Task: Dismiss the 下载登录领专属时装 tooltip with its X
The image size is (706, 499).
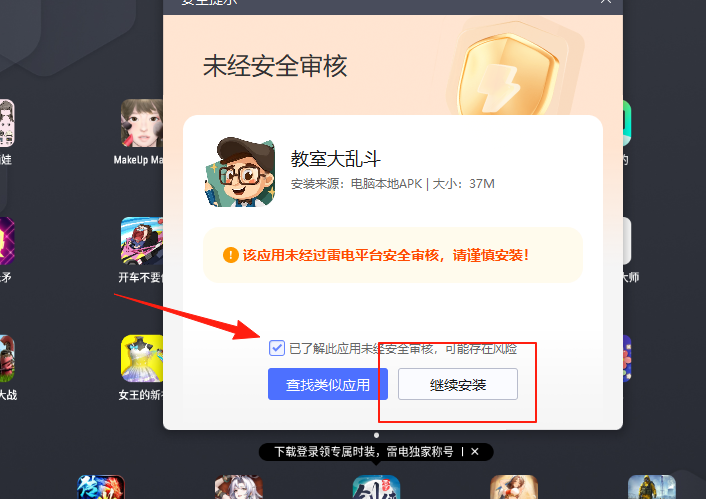Action: (x=475, y=451)
